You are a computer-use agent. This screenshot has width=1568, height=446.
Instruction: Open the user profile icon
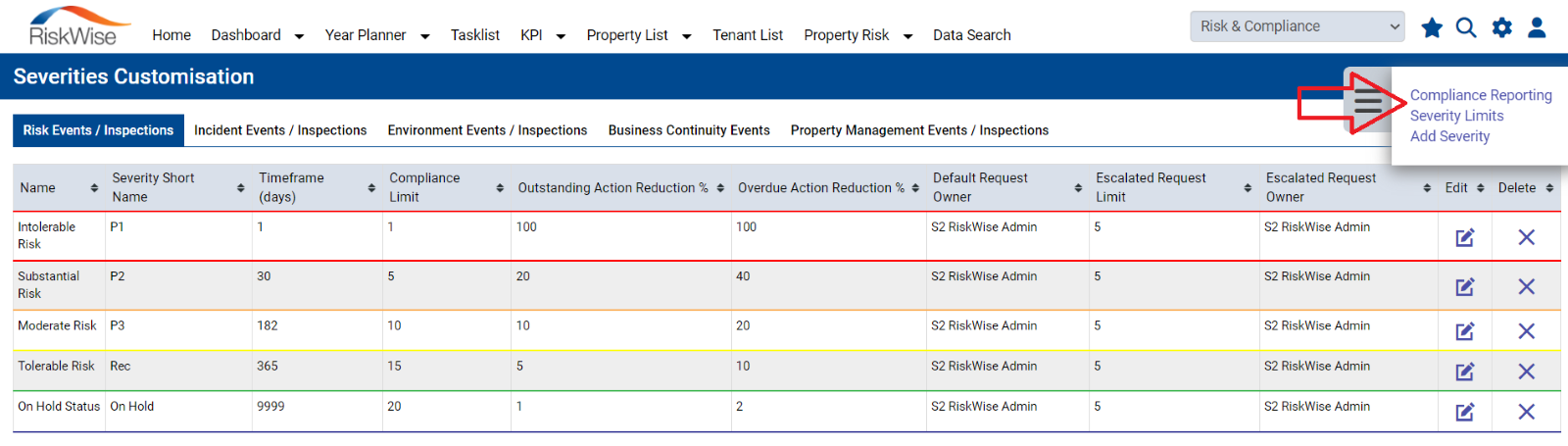click(1537, 27)
